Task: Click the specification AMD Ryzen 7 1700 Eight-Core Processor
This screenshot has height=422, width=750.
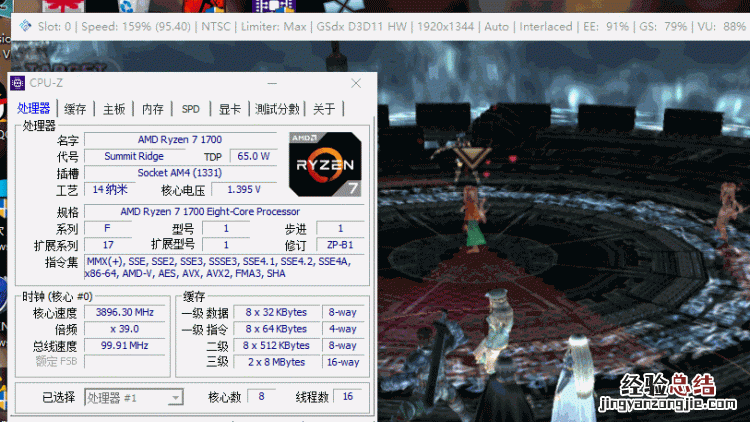Action: (224, 211)
